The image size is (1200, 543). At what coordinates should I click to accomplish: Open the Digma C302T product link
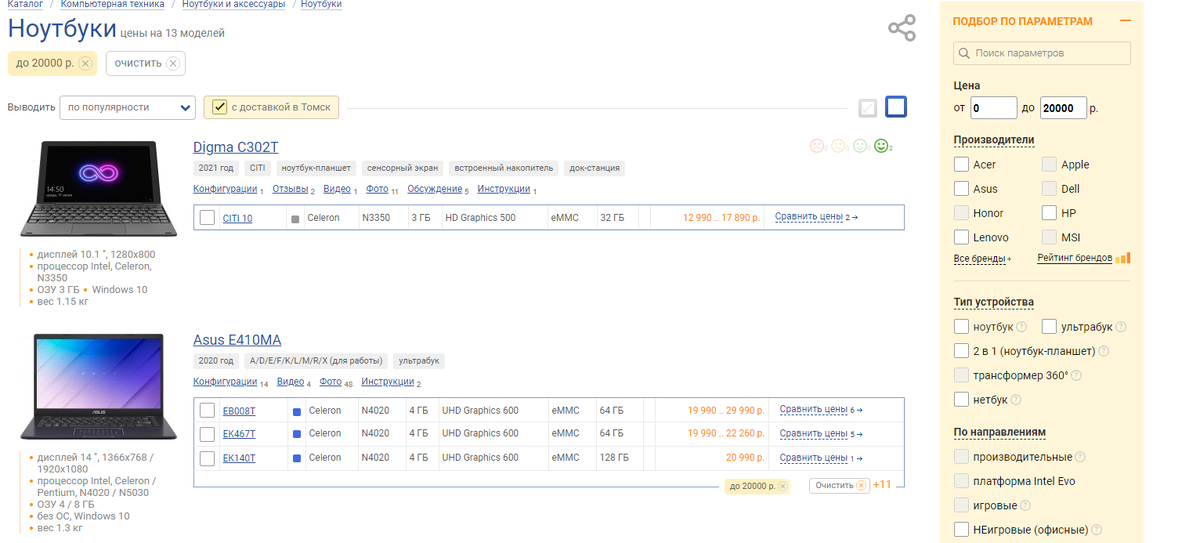[x=236, y=147]
